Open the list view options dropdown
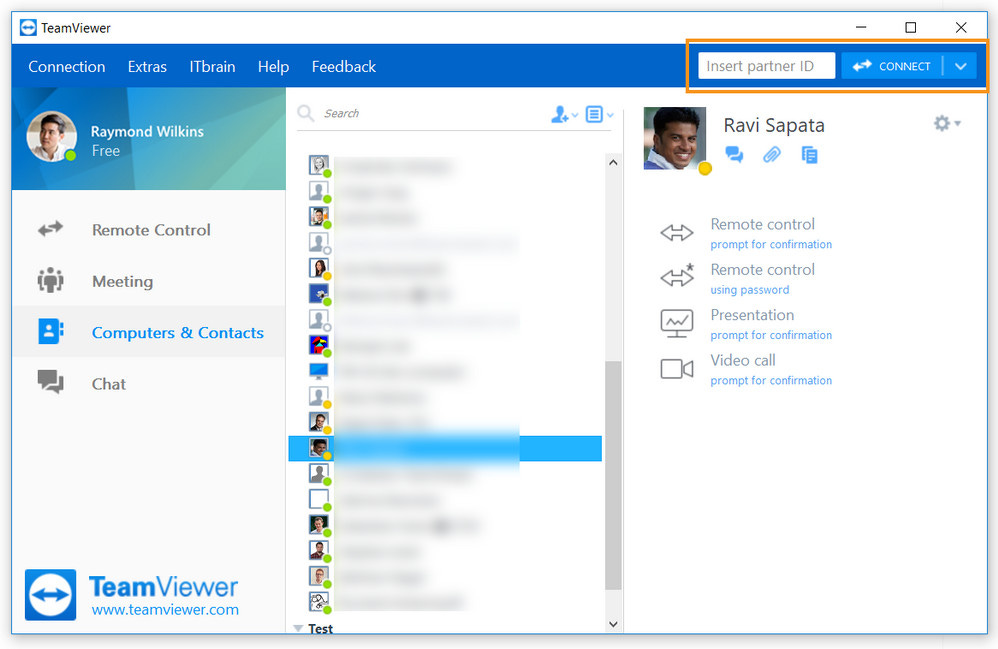Screen dimensions: 998x649 click(x=599, y=115)
